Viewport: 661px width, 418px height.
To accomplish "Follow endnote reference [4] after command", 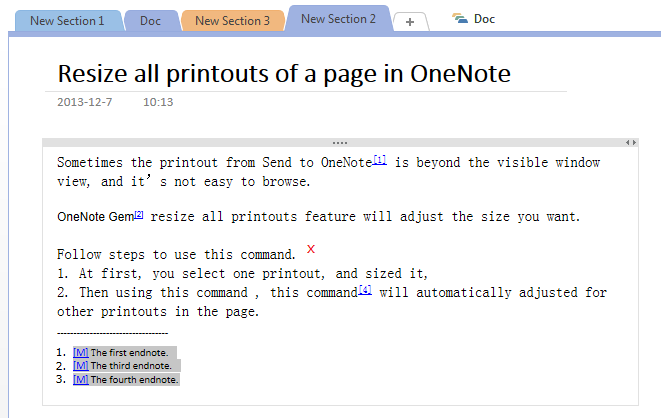I will coord(365,290).
